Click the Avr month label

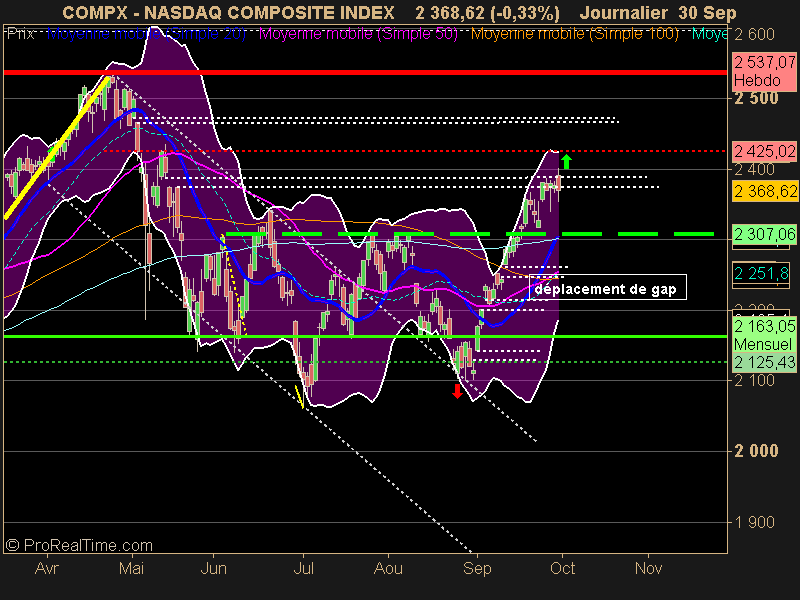pyautogui.click(x=47, y=568)
